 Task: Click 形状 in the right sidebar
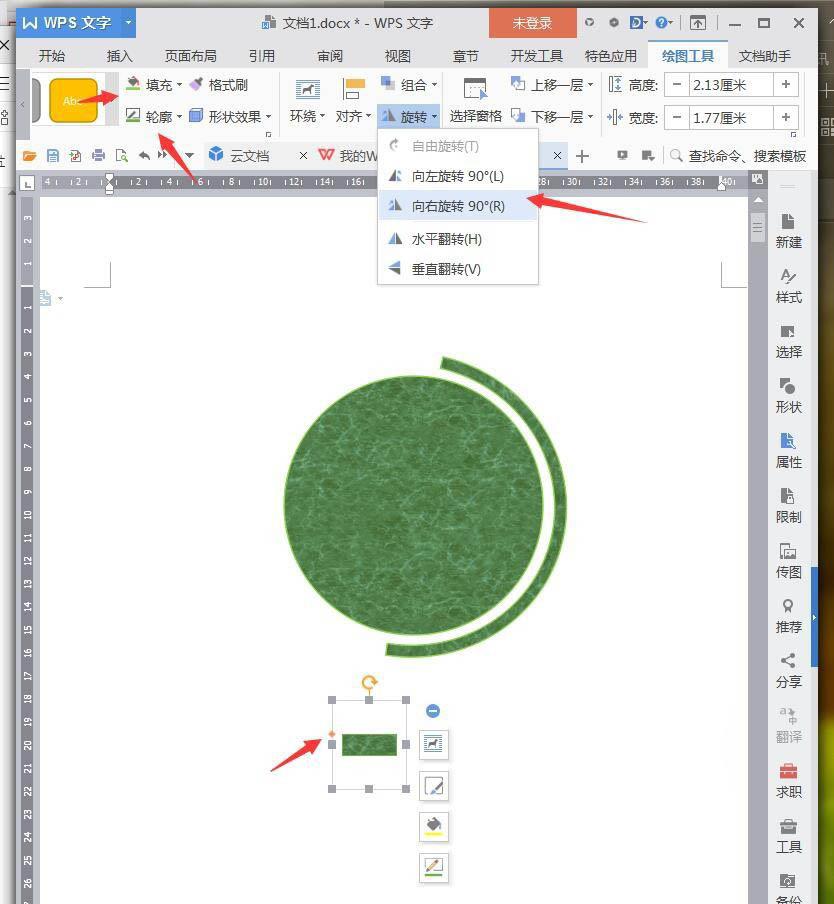788,397
